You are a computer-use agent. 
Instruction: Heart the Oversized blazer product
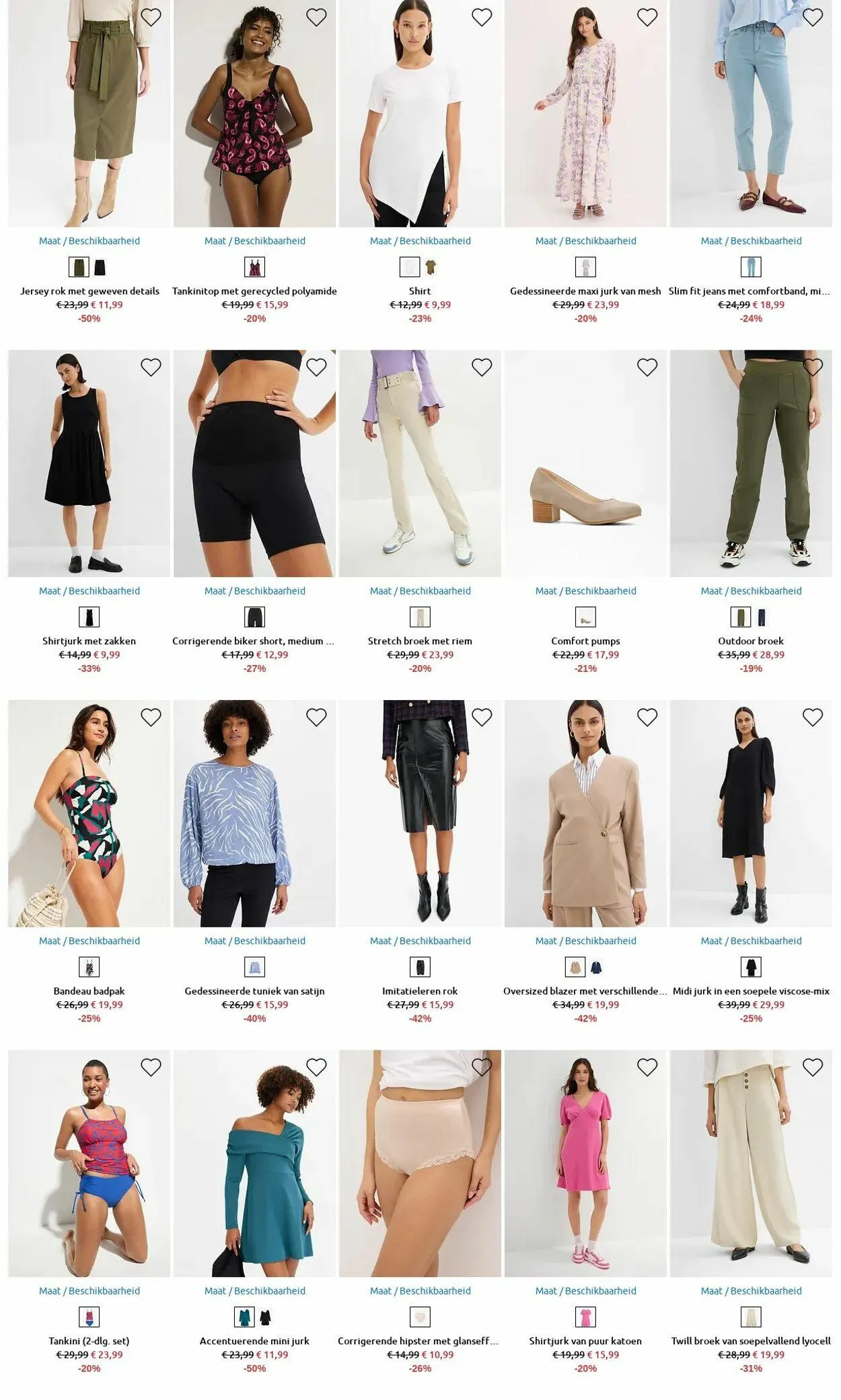(x=647, y=717)
